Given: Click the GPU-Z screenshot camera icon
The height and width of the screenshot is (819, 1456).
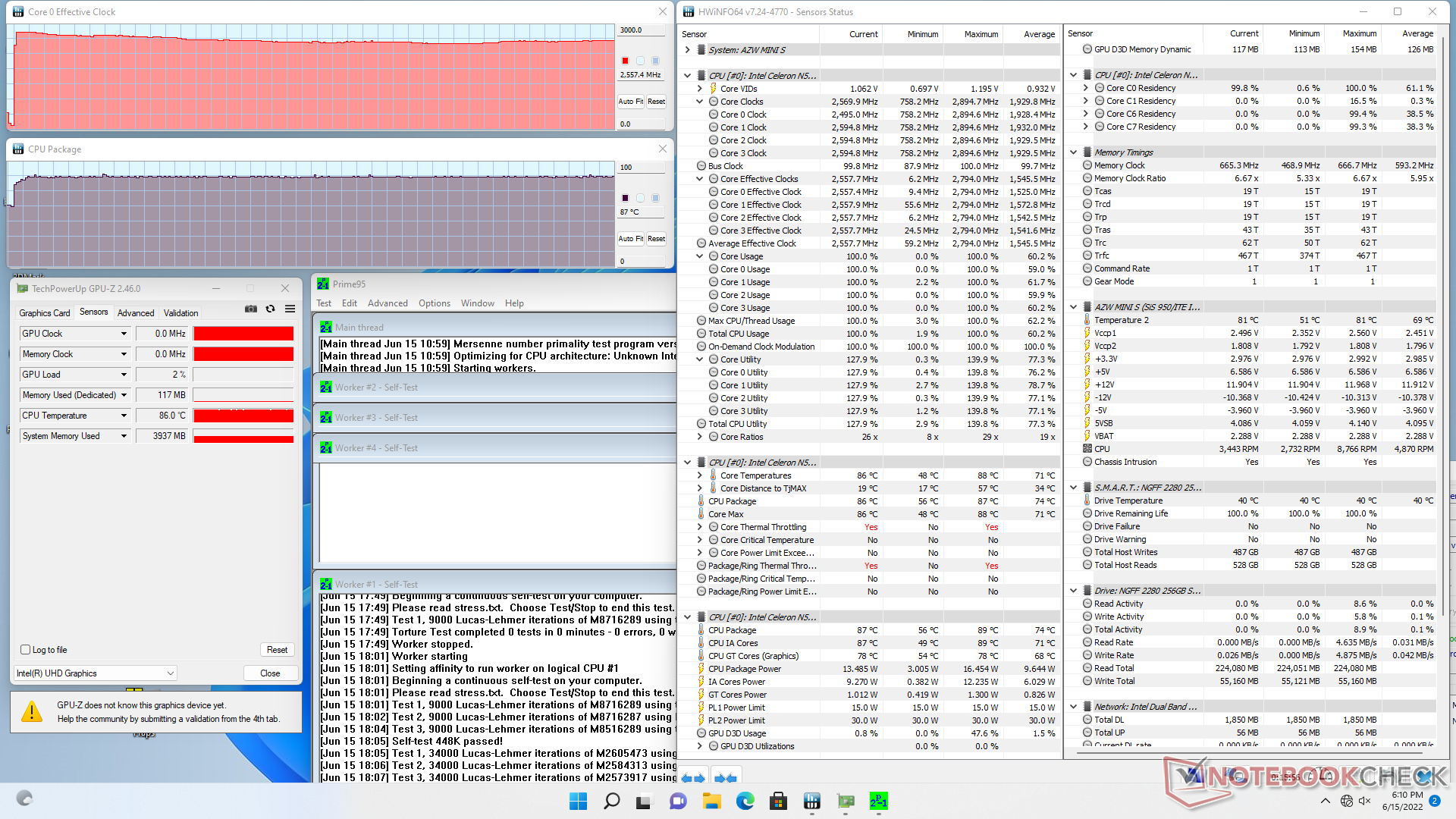Looking at the screenshot, I should (x=251, y=309).
